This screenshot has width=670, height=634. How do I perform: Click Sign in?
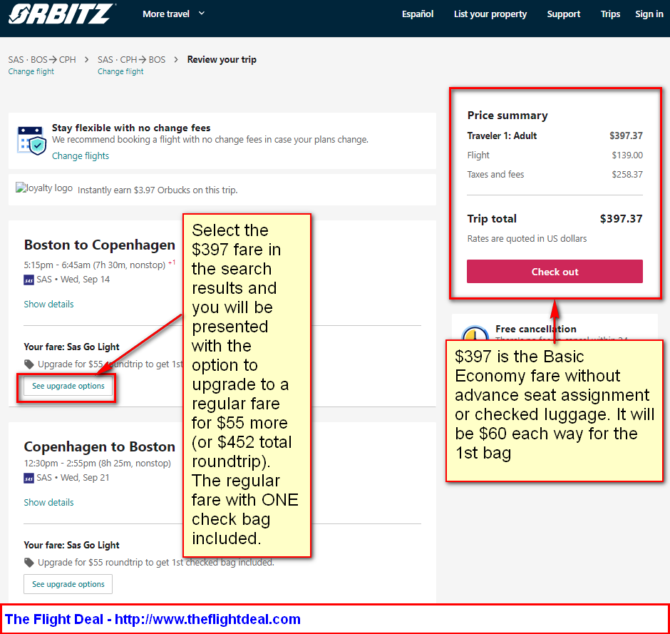tap(649, 14)
